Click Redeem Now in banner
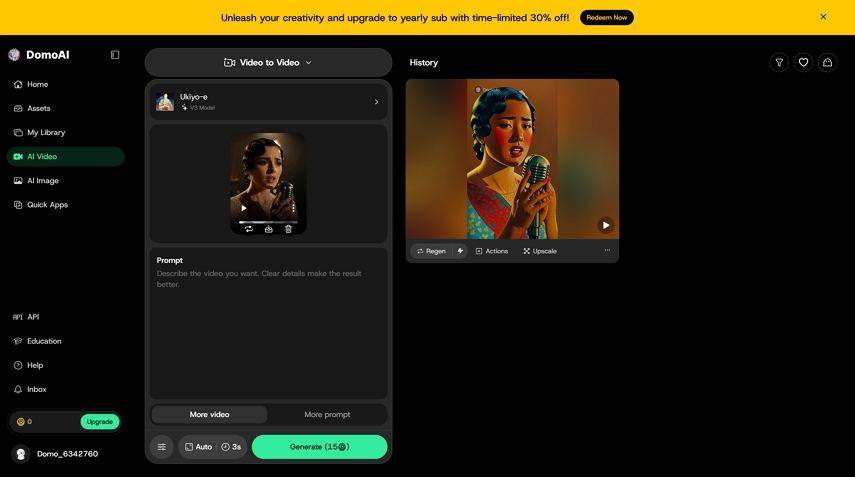 pos(606,17)
